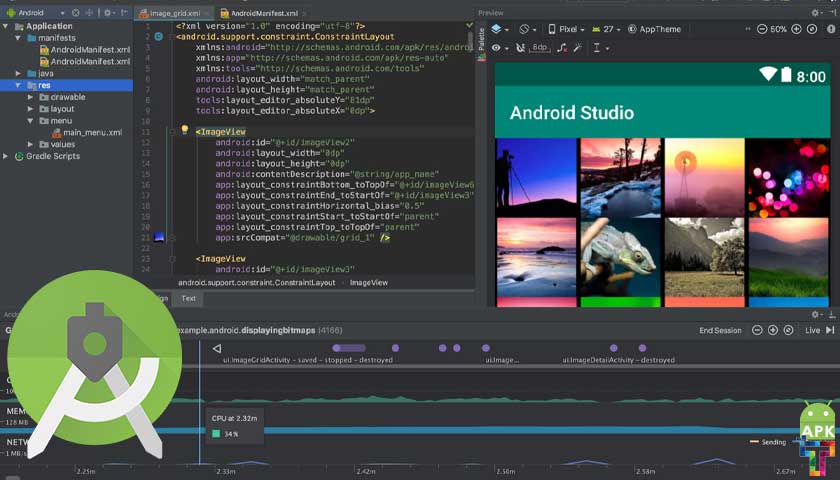Click the ImageView breadcrumb

tap(369, 282)
